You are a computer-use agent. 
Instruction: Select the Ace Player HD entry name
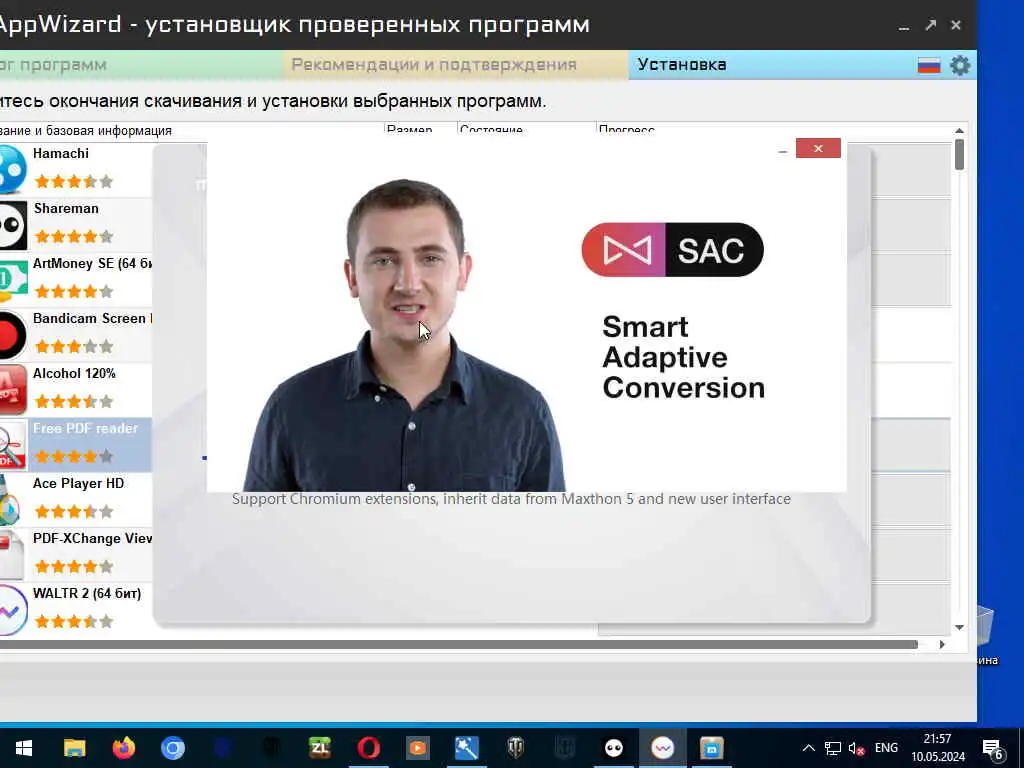[x=78, y=483]
